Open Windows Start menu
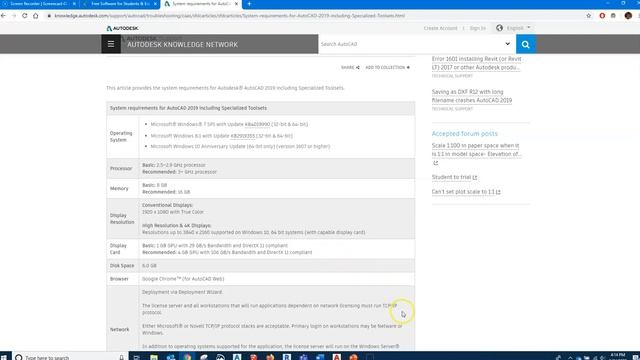The image size is (640, 360). pyautogui.click(x=4, y=357)
